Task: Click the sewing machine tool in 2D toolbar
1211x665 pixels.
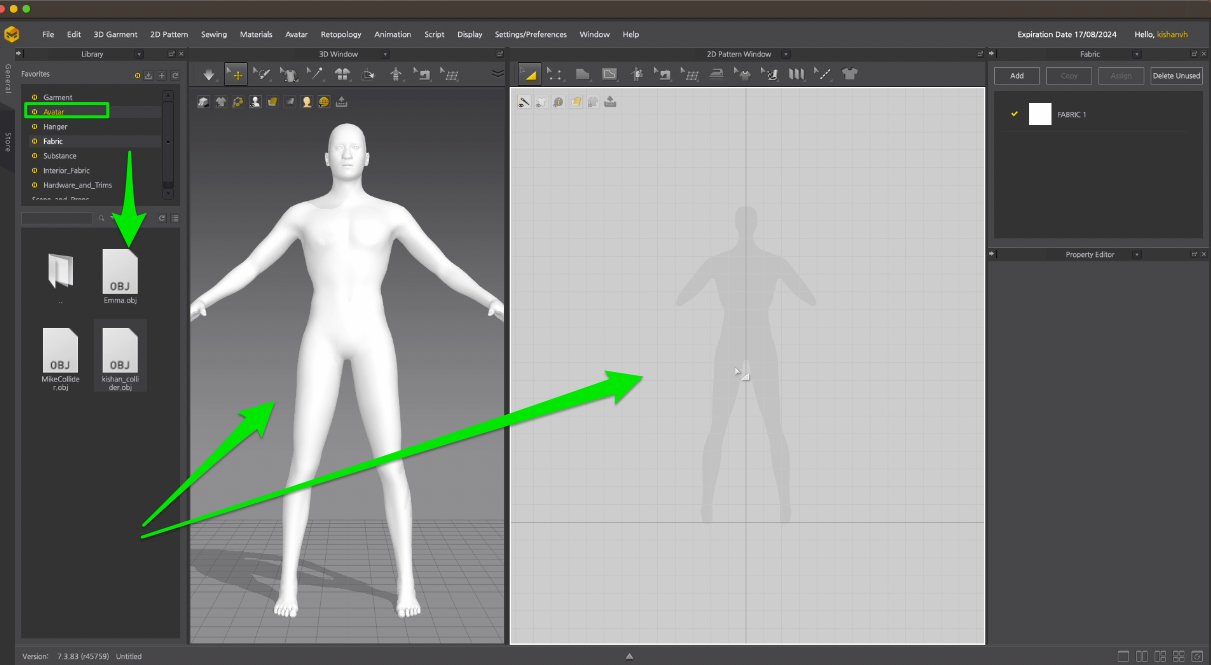Action: 663,74
